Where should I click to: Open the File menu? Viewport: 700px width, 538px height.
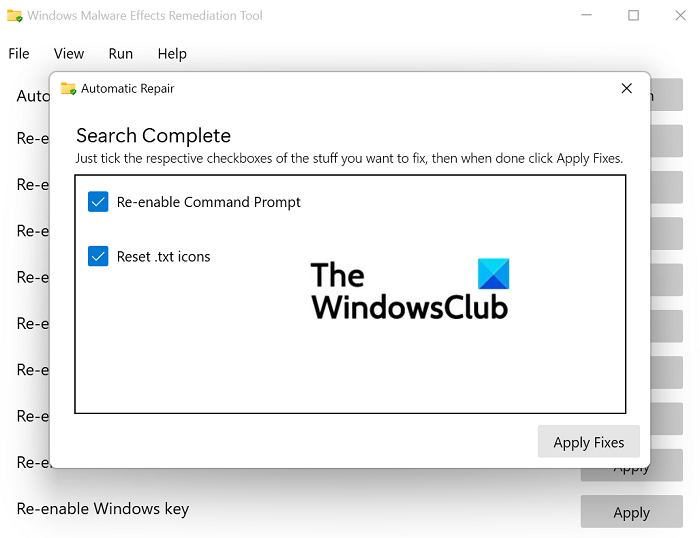[19, 54]
